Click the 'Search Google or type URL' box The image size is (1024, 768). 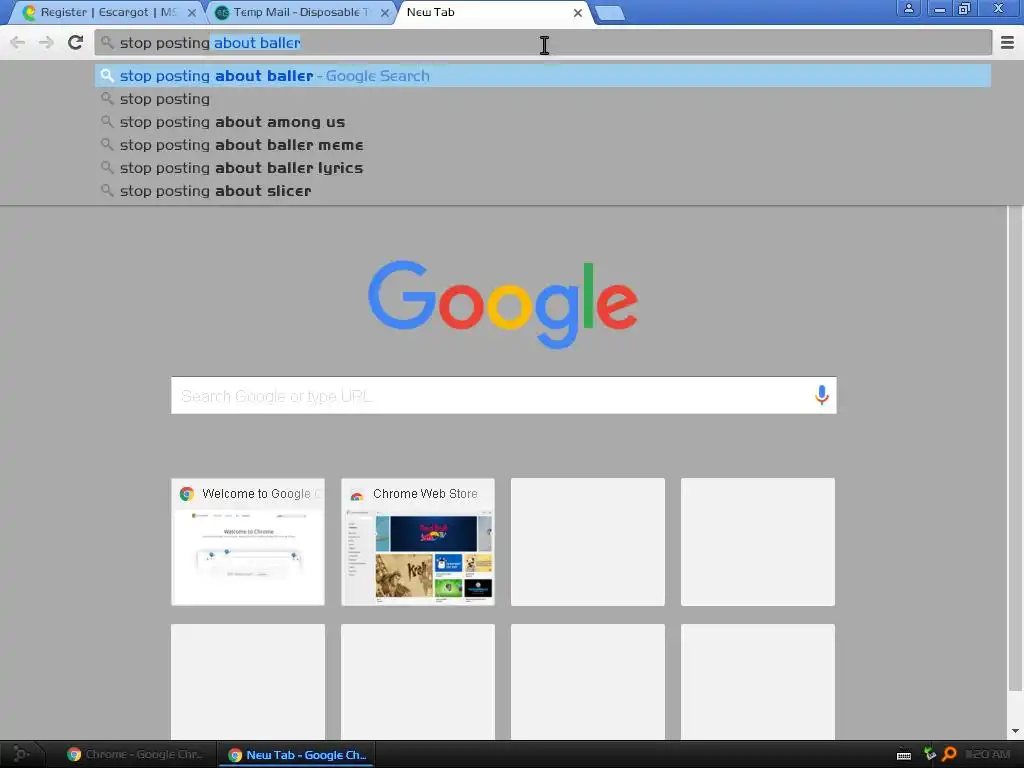tap(504, 395)
